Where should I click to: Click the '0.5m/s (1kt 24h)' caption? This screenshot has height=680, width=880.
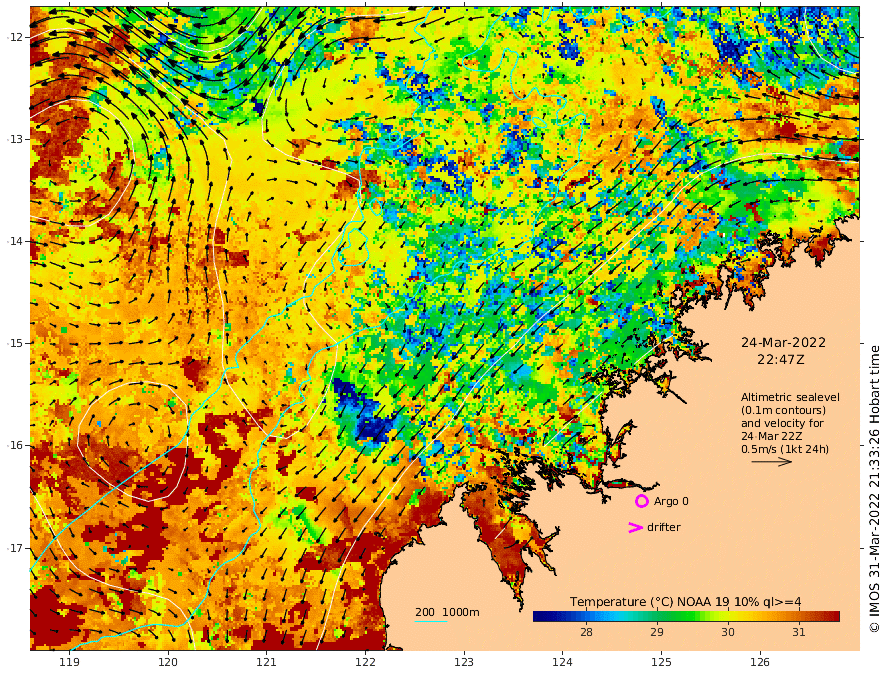coord(785,449)
